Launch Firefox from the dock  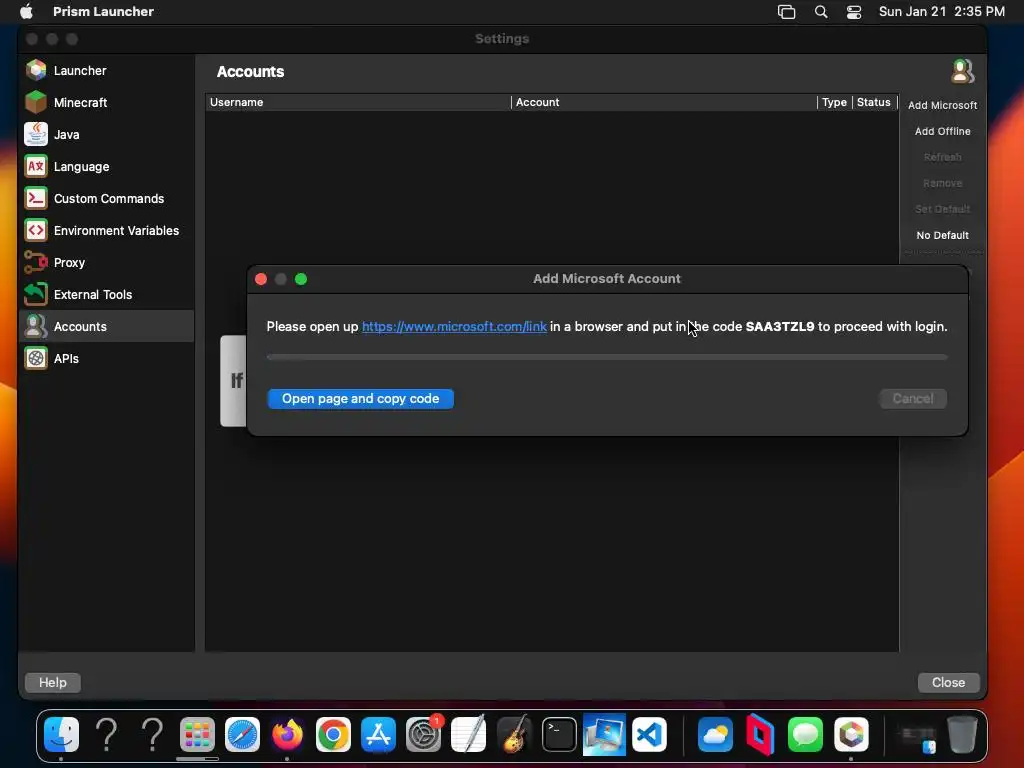(287, 735)
